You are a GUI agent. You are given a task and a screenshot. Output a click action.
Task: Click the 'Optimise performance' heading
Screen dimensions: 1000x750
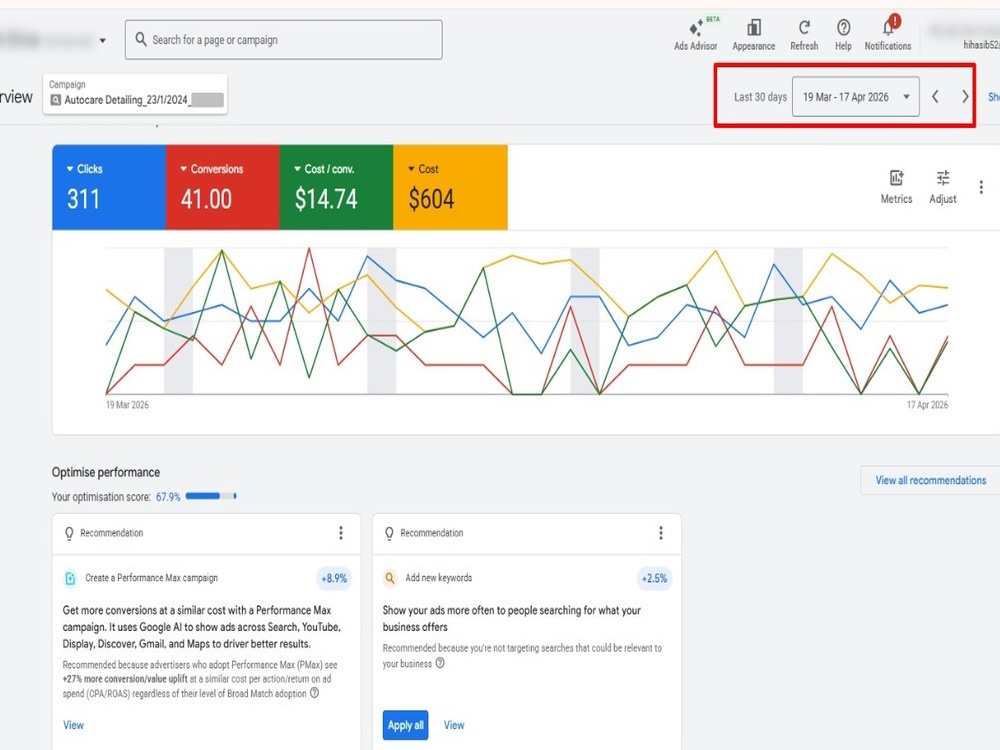click(x=106, y=473)
